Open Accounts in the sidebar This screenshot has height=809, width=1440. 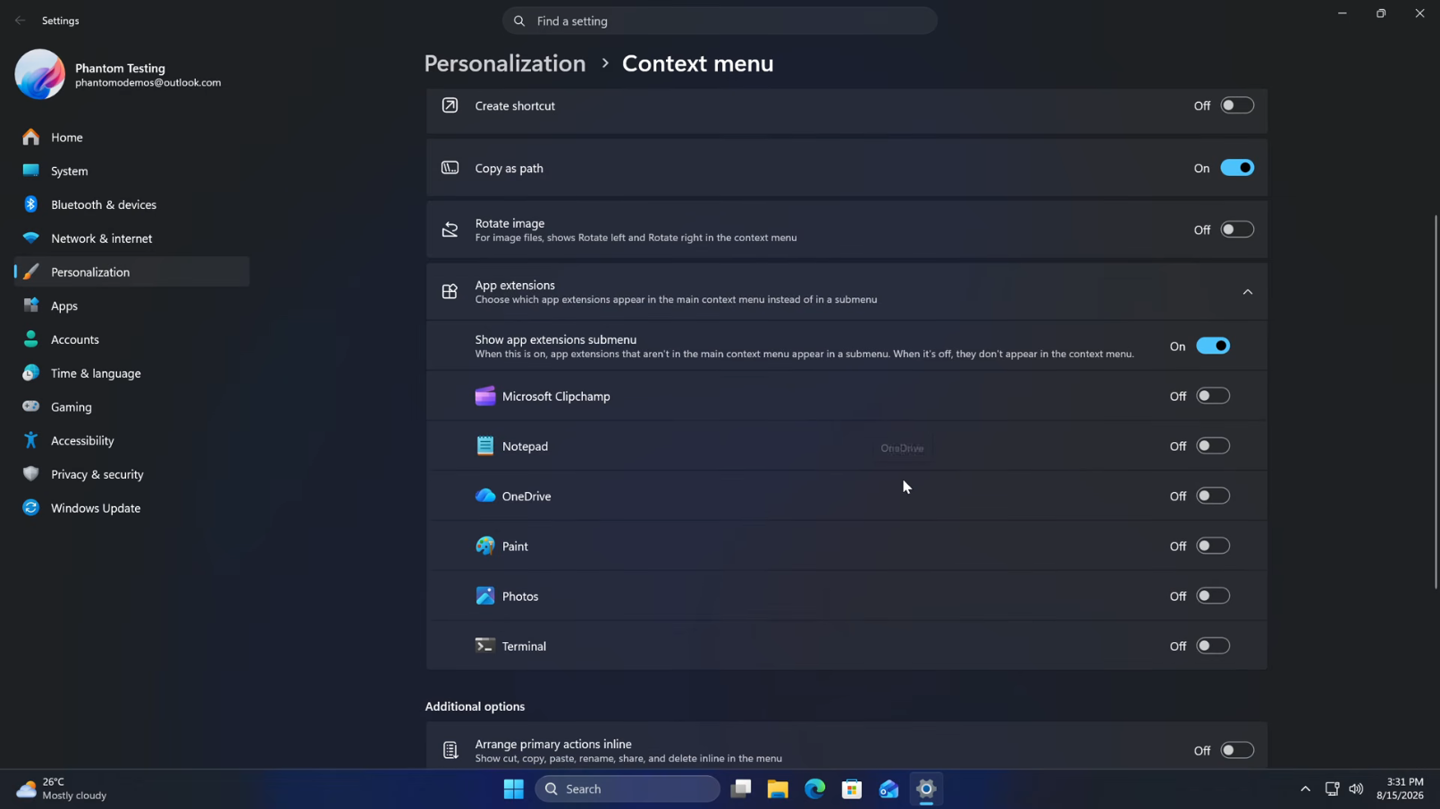coord(132,340)
